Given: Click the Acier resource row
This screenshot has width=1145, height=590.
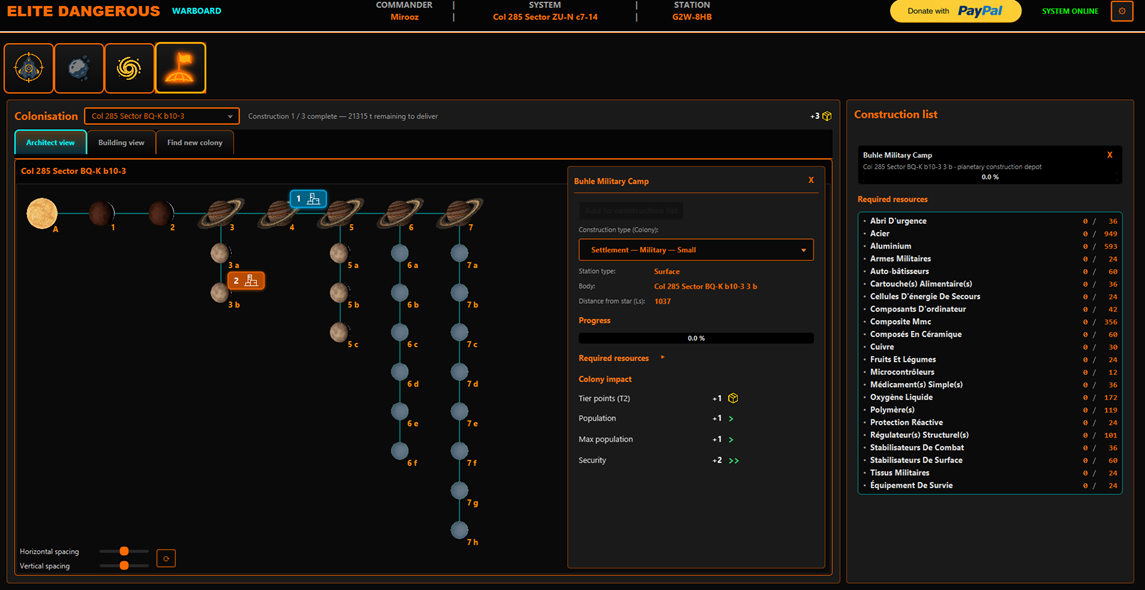Looking at the screenshot, I should [x=989, y=234].
